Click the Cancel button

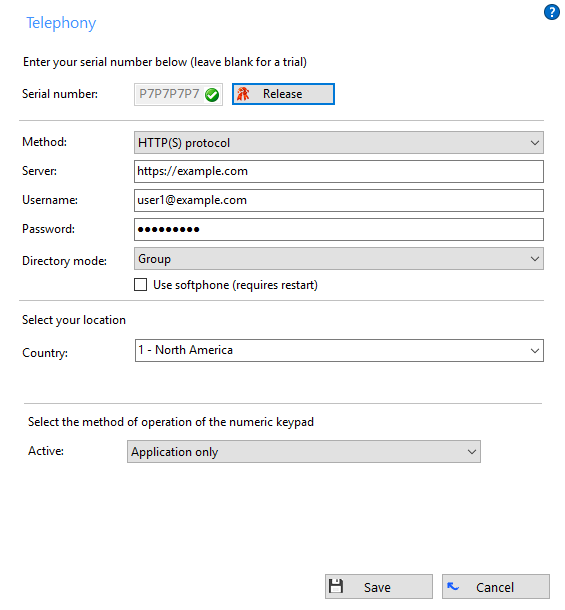tap(496, 587)
